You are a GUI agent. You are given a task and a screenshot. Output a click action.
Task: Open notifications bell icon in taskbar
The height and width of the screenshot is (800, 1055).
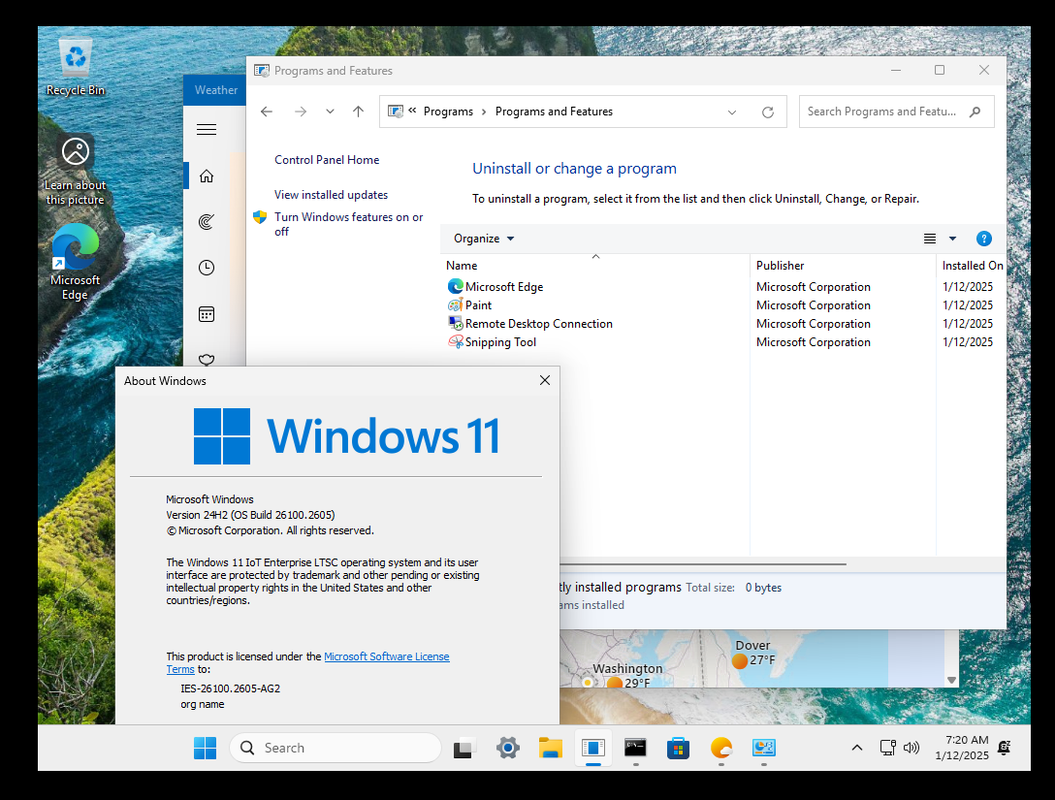pyautogui.click(x=1005, y=748)
